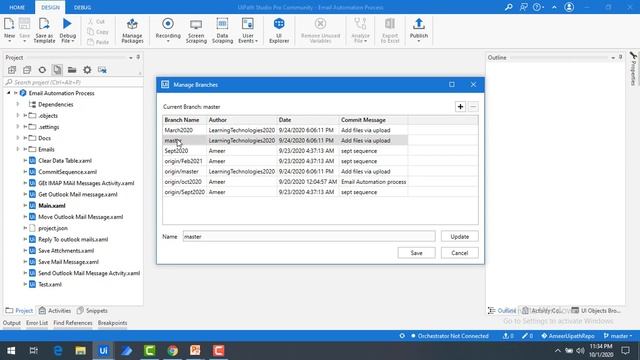Expand the Docs folder

click(18, 138)
